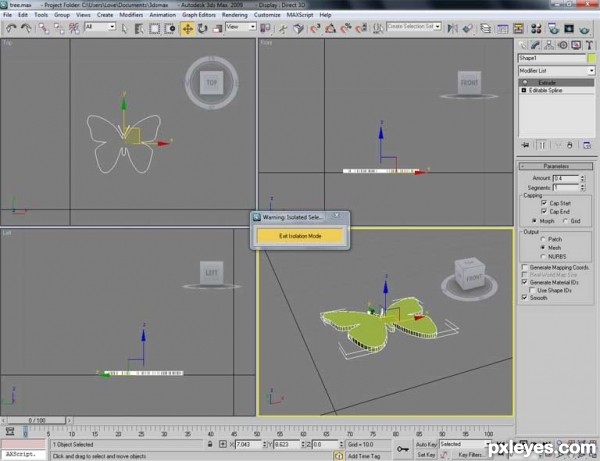Toggle the Smooth checkbox

coord(525,298)
